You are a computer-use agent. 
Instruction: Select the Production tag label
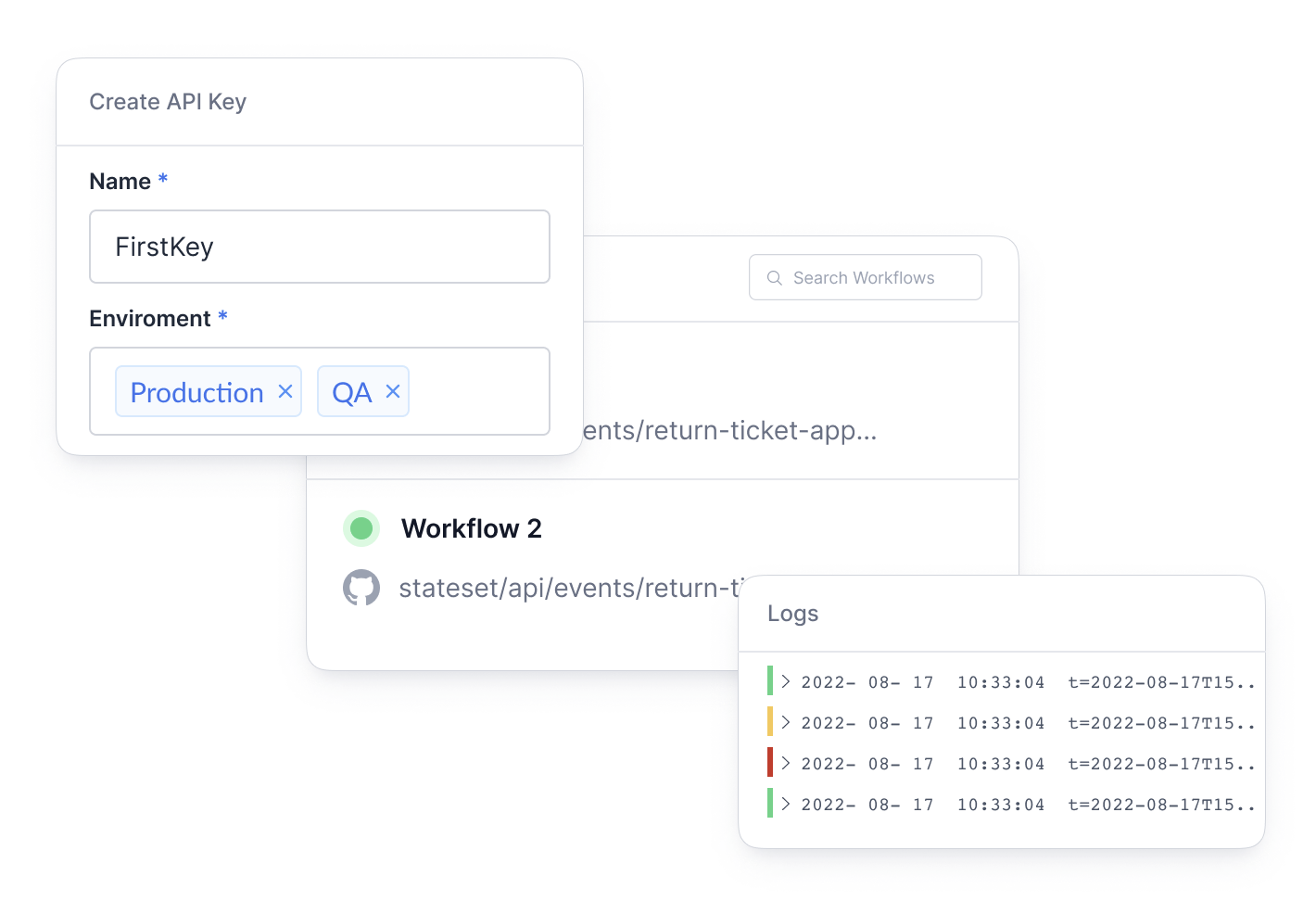pyautogui.click(x=196, y=393)
